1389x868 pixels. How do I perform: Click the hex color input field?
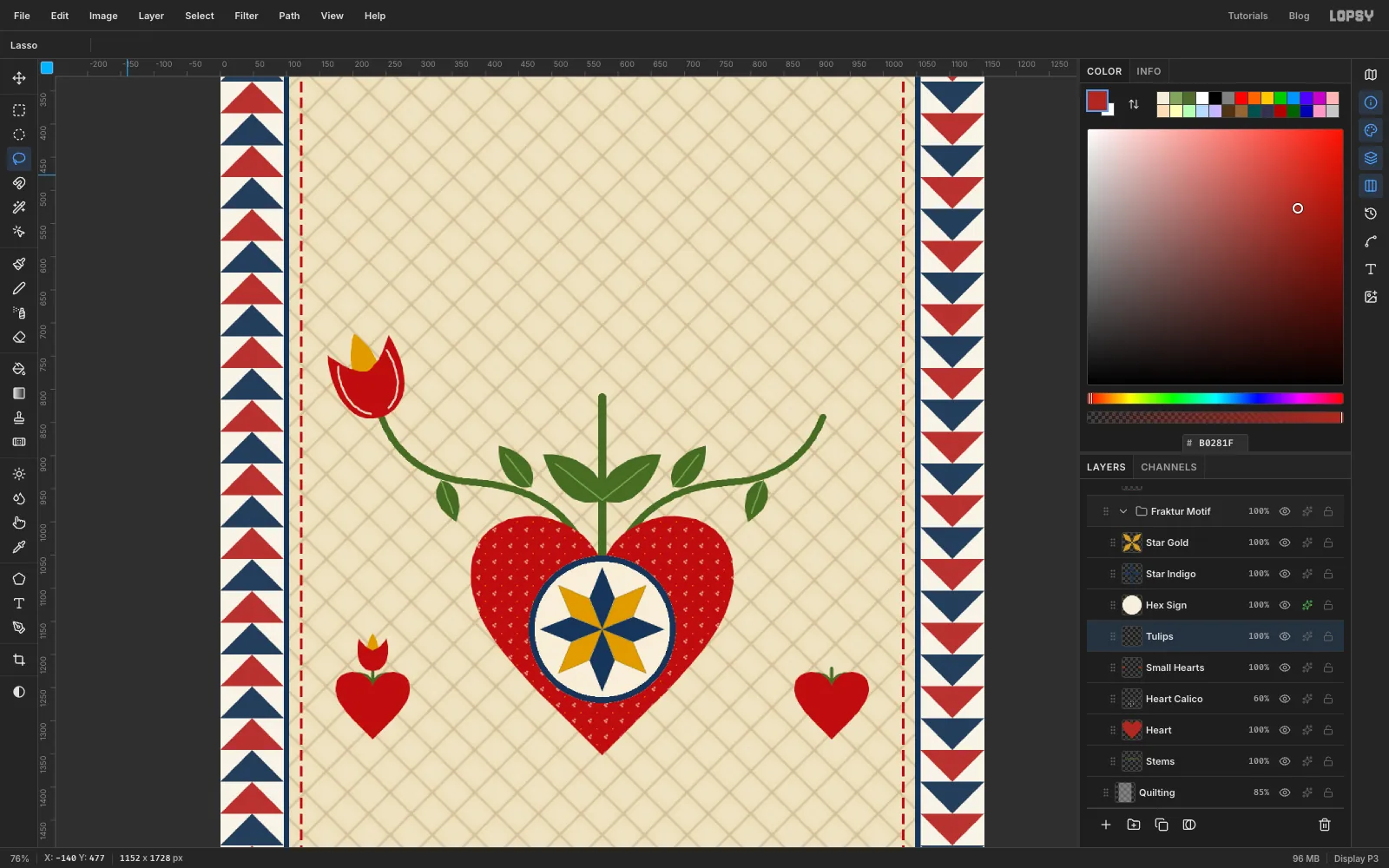(1215, 443)
